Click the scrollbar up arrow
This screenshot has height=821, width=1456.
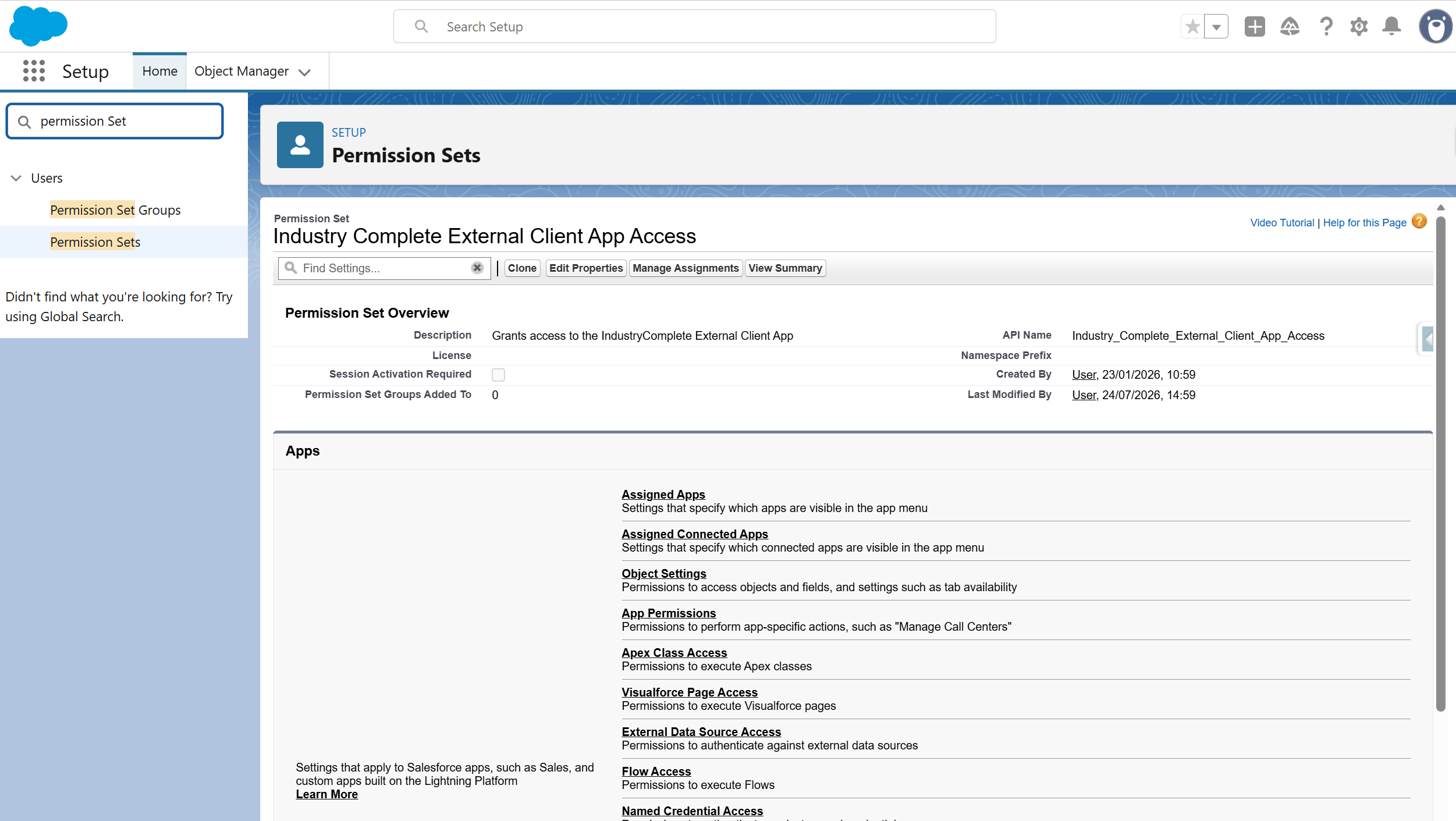point(1441,208)
